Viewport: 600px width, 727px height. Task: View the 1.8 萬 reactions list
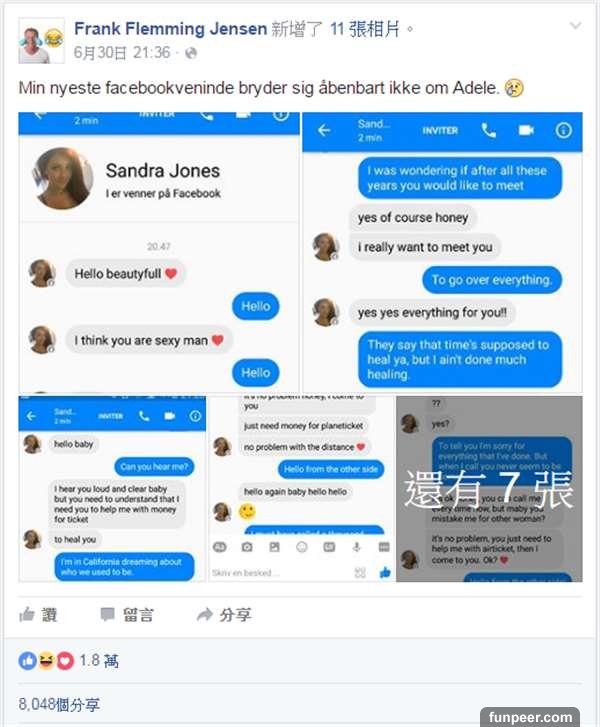click(x=69, y=661)
